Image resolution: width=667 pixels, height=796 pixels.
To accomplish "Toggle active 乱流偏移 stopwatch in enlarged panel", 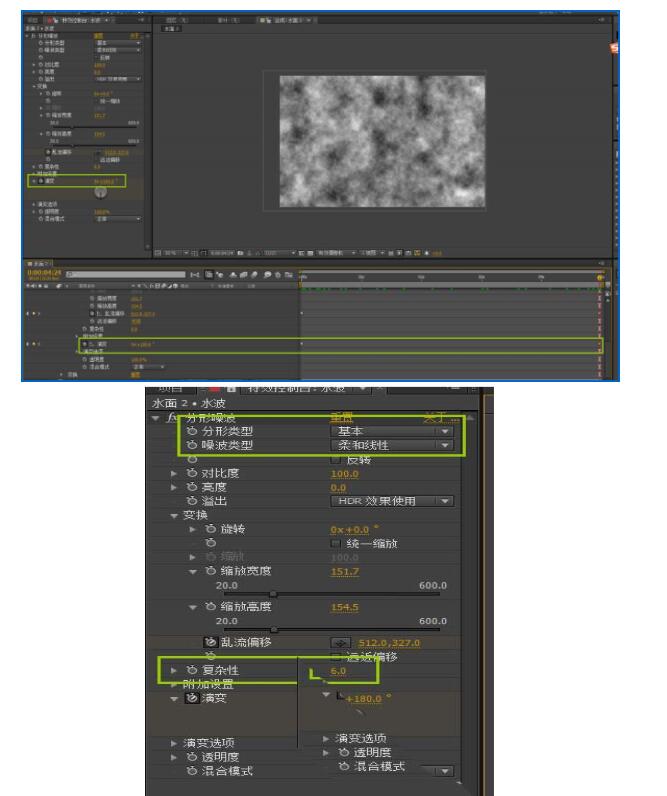I will pos(210,642).
